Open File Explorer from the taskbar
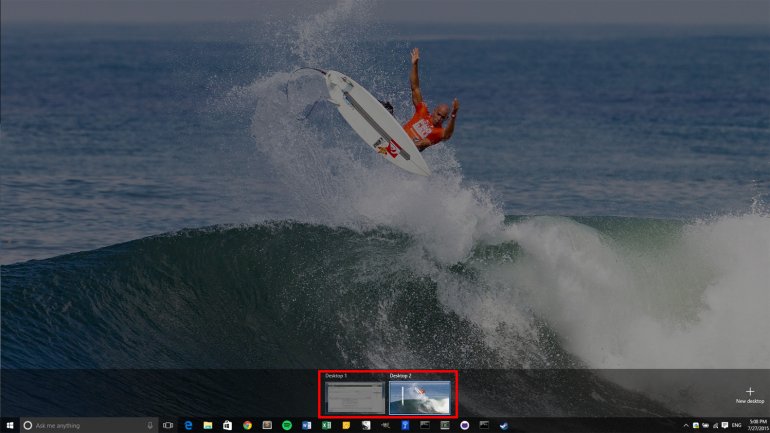Image resolution: width=770 pixels, height=433 pixels. (208, 425)
